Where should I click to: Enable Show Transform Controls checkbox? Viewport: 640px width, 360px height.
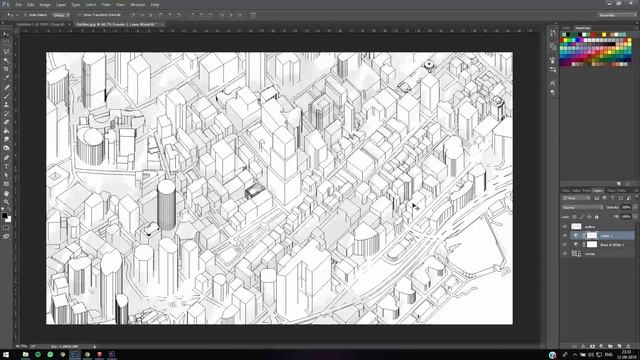[x=80, y=15]
